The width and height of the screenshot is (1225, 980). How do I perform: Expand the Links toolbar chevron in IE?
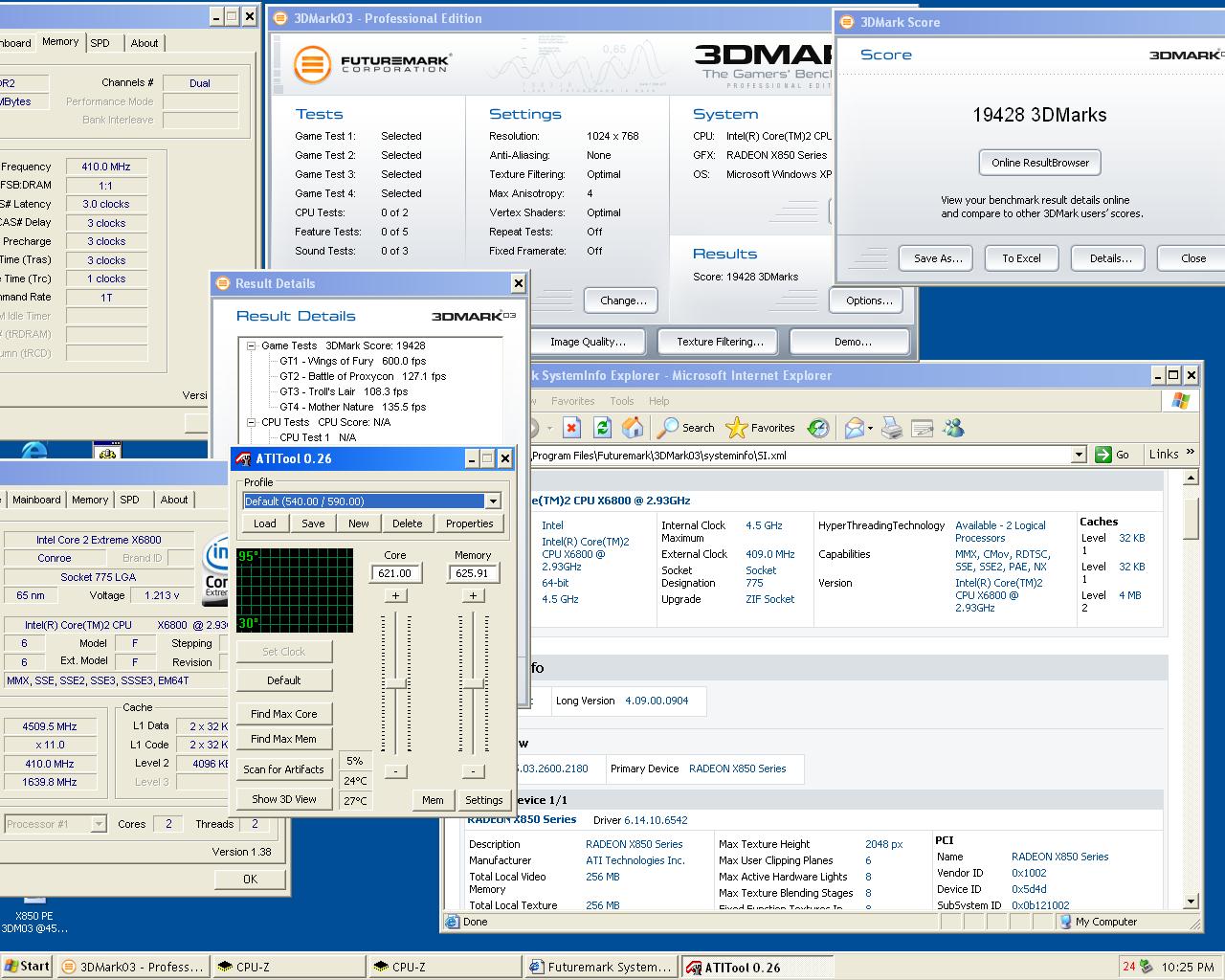pyautogui.click(x=1191, y=453)
